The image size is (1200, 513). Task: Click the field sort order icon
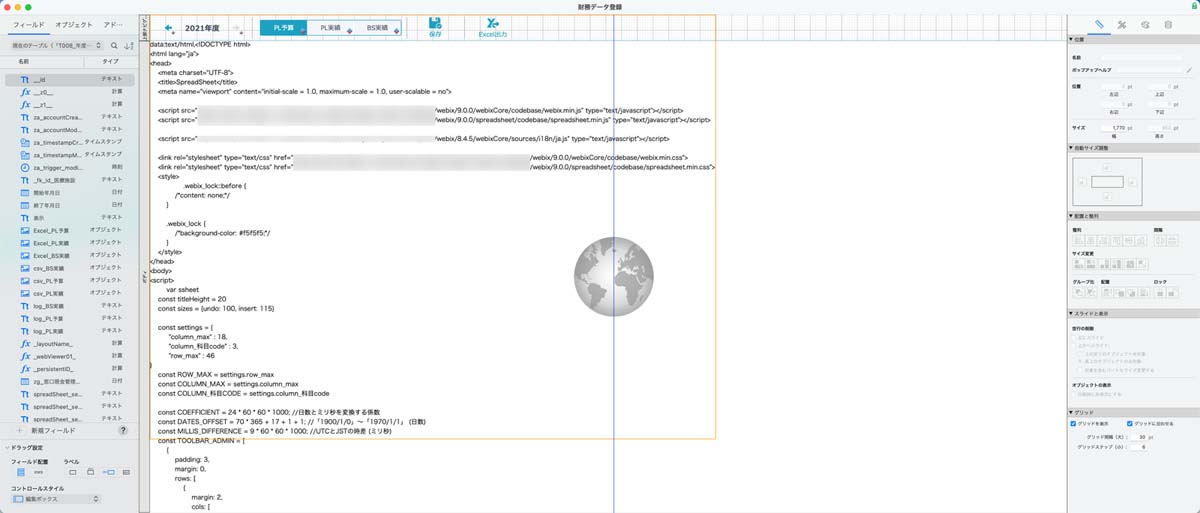tap(129, 44)
